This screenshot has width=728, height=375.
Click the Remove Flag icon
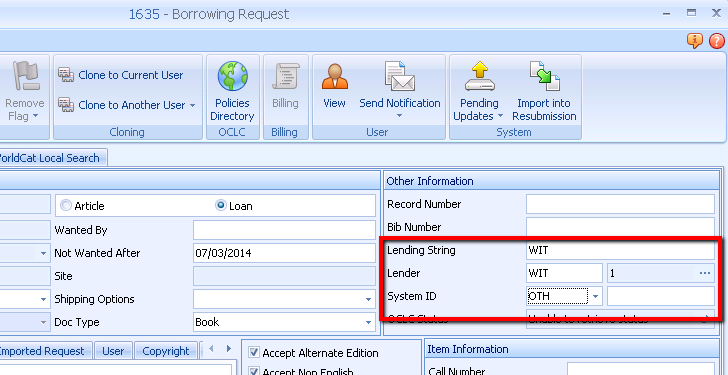coord(26,76)
